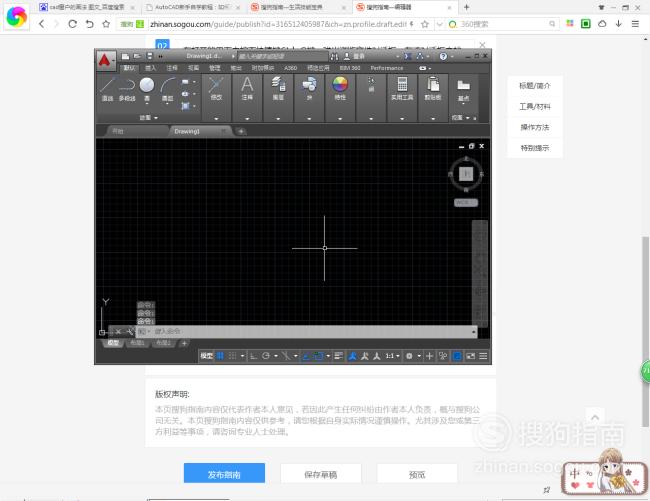Viewport: 650px width, 501px height.
Task: Expand the Draw (绘图) panel dropdown
Action: pos(148,118)
